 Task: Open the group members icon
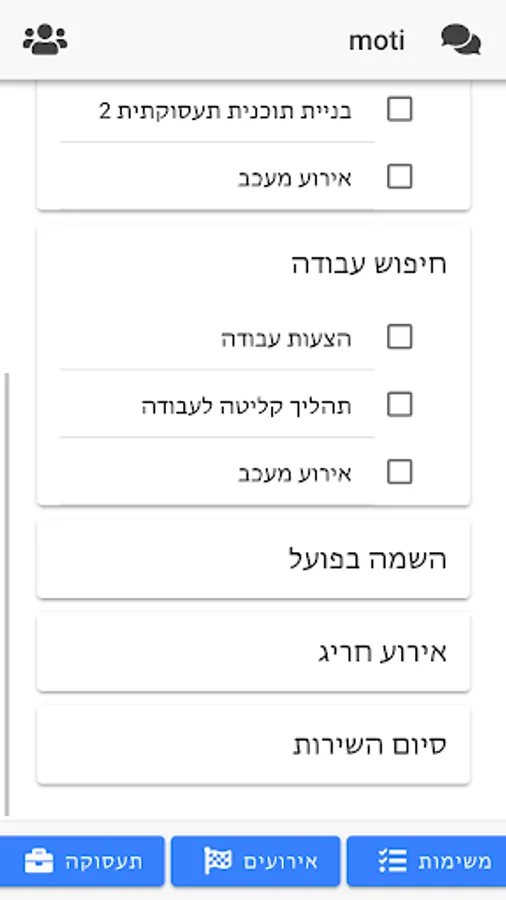click(45, 40)
